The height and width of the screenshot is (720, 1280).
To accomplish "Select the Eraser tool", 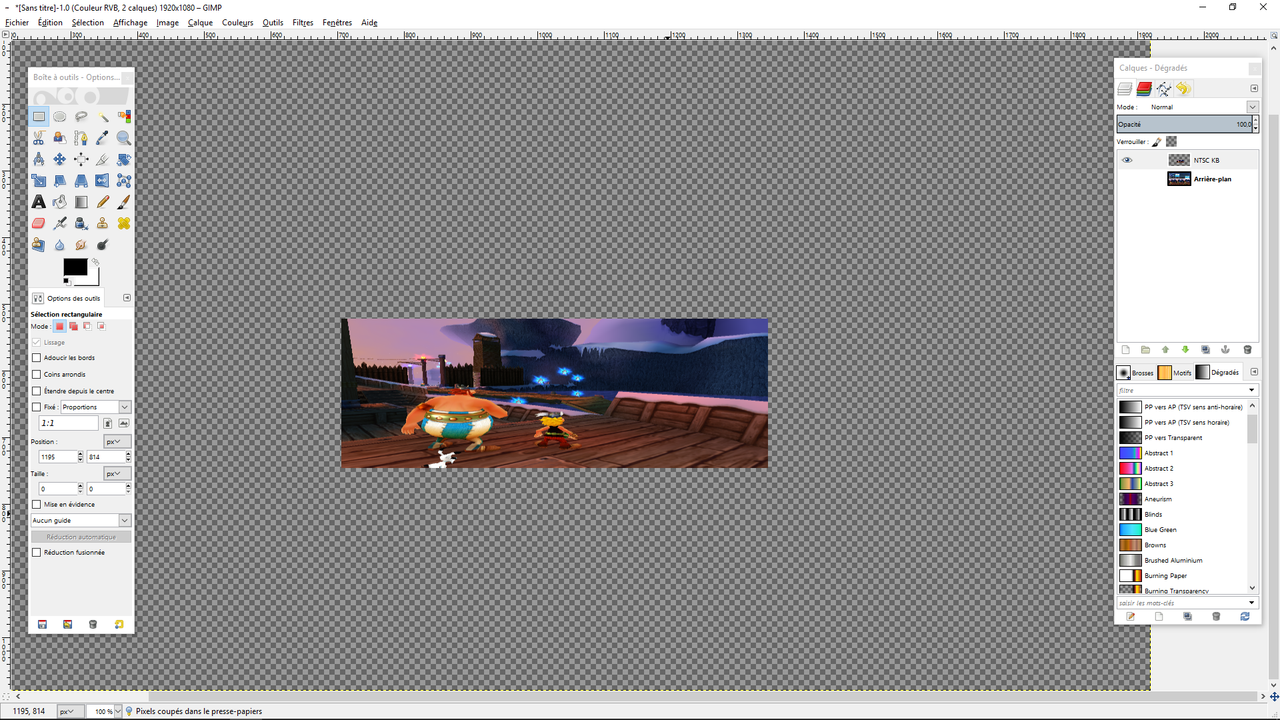I will 38,223.
